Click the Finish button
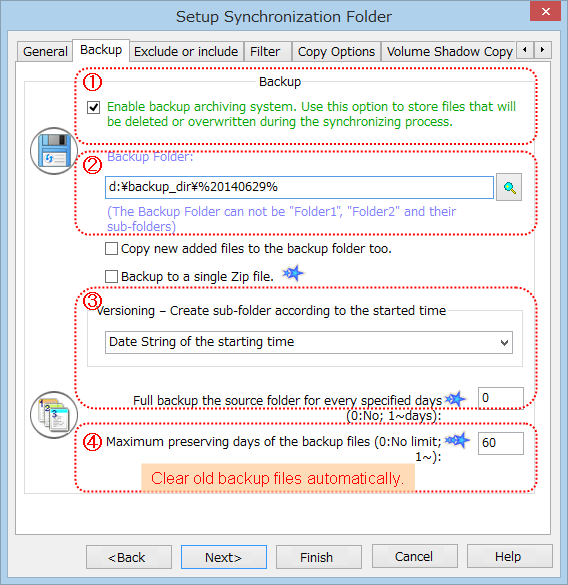568x585 pixels. coord(318,557)
